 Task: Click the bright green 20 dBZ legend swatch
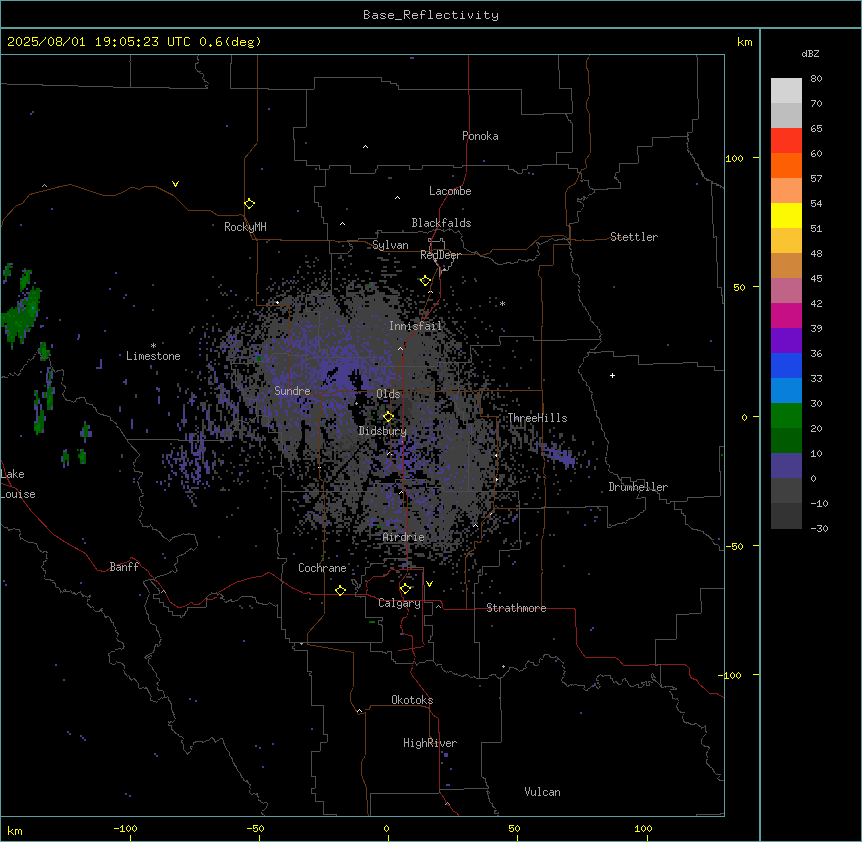pos(786,416)
